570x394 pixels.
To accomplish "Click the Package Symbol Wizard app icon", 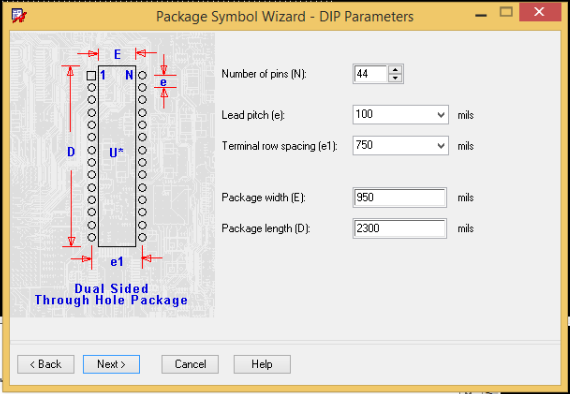I will [19, 16].
